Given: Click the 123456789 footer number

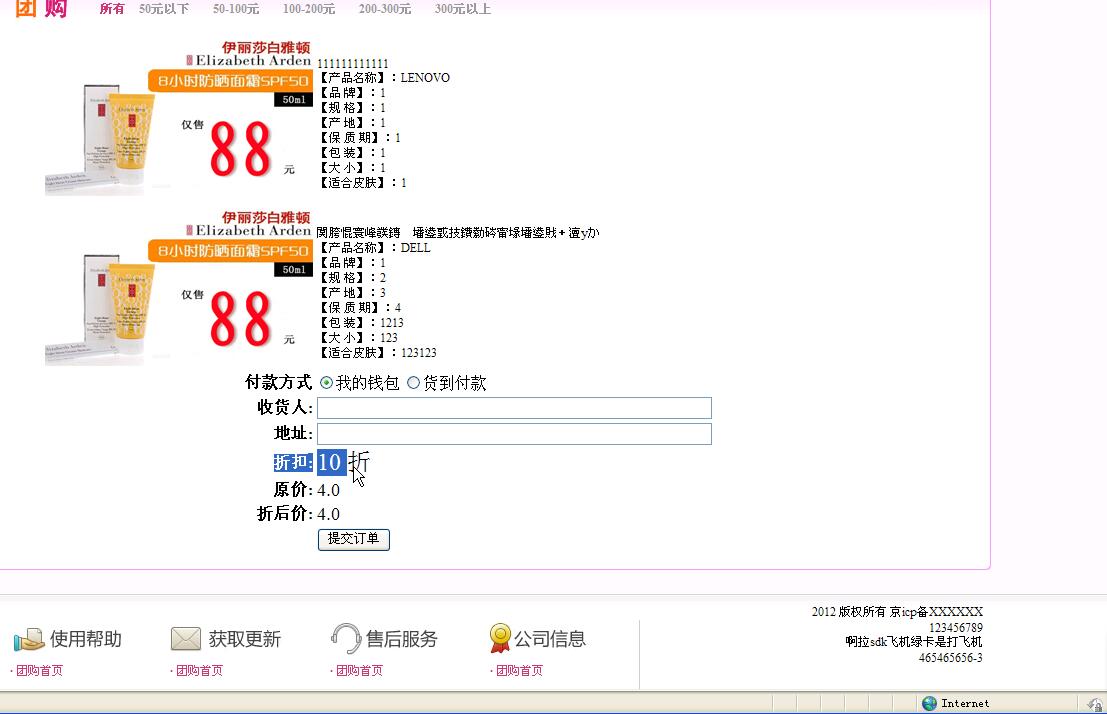Looking at the screenshot, I should (956, 627).
